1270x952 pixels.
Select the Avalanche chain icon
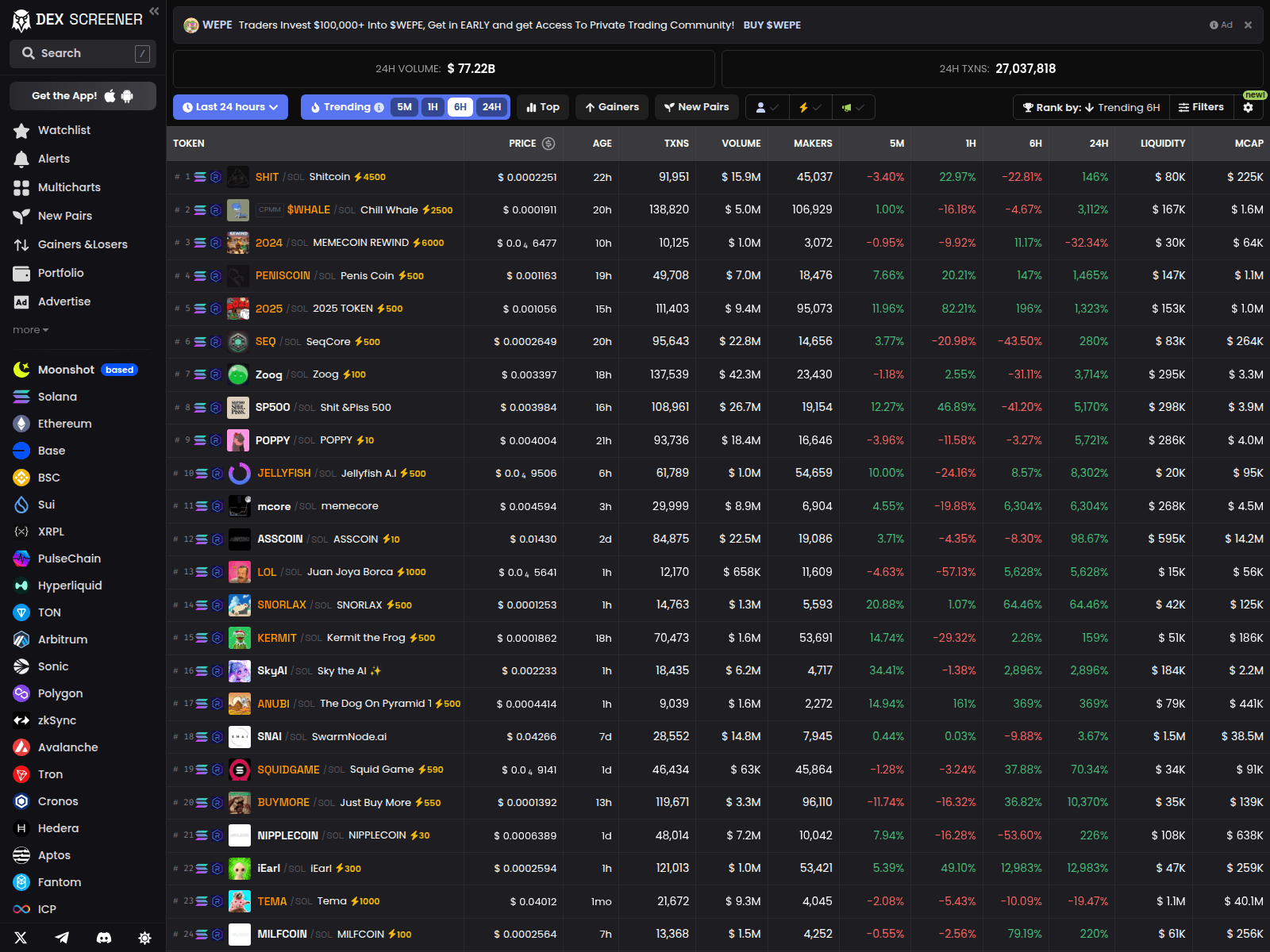(21, 747)
